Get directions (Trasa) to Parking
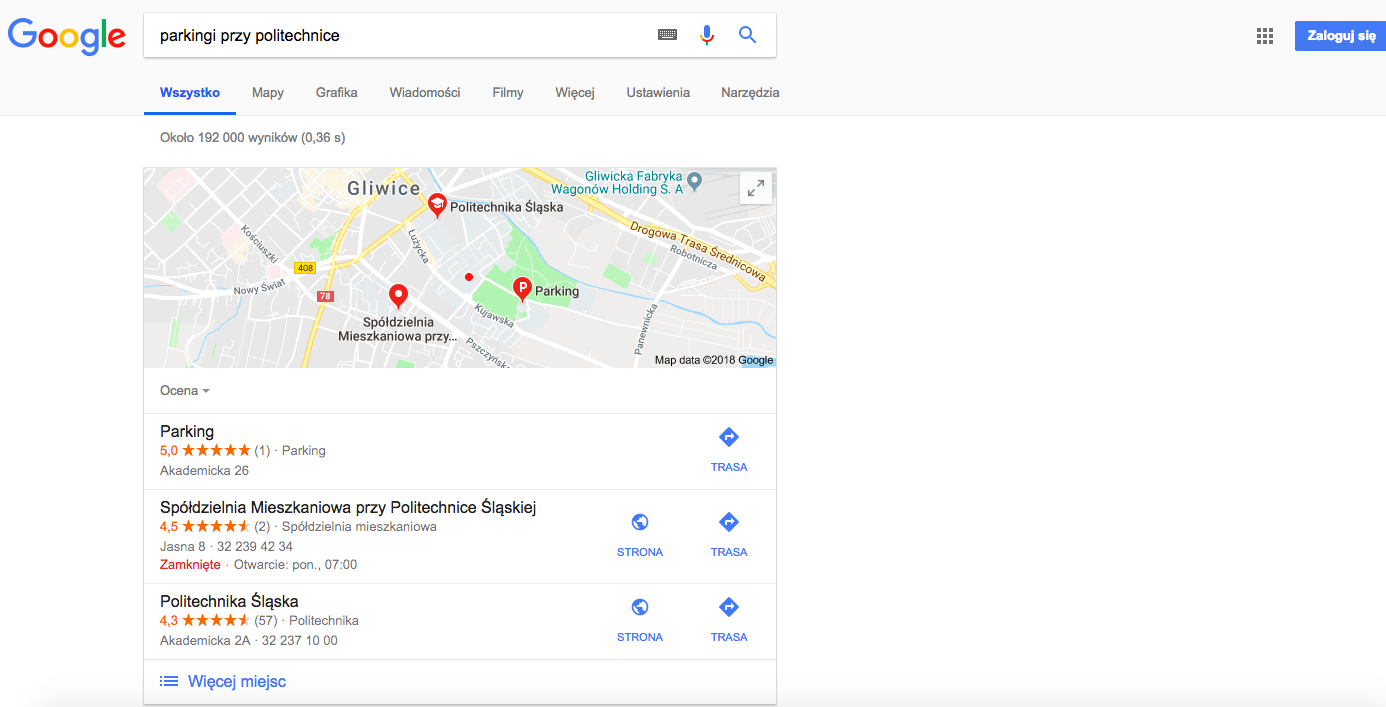1386x707 pixels. [729, 449]
